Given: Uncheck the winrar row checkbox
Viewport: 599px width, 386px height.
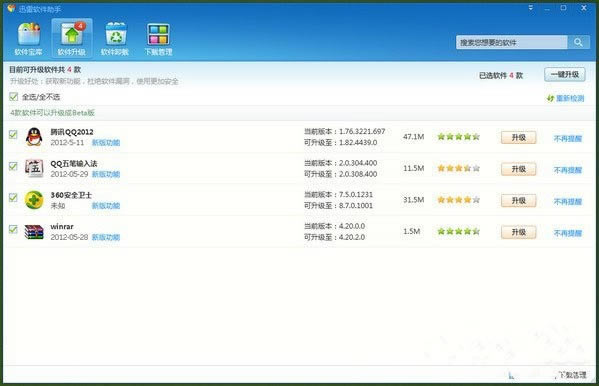Looking at the screenshot, I should coord(13,229).
